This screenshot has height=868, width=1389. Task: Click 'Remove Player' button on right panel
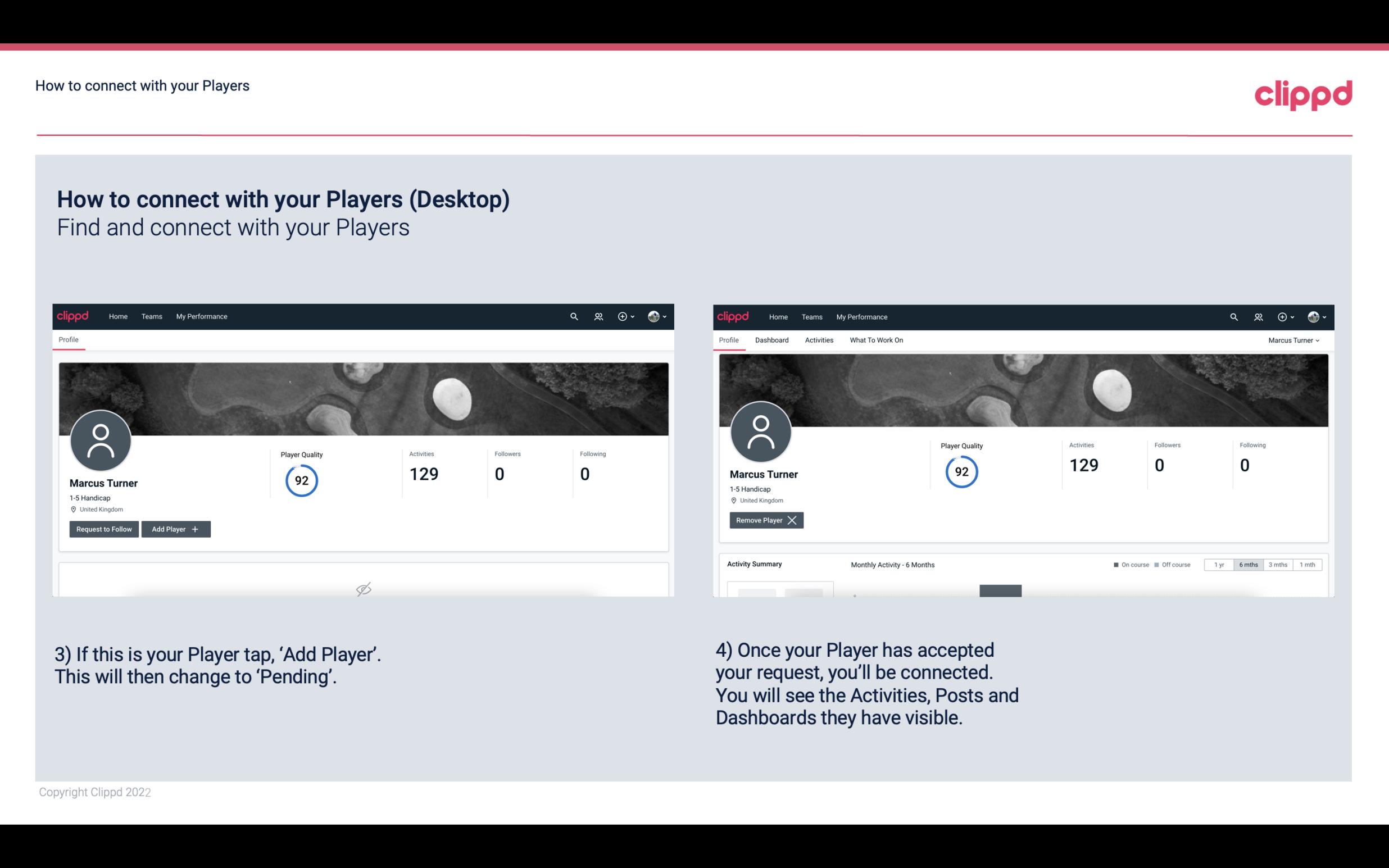765,520
